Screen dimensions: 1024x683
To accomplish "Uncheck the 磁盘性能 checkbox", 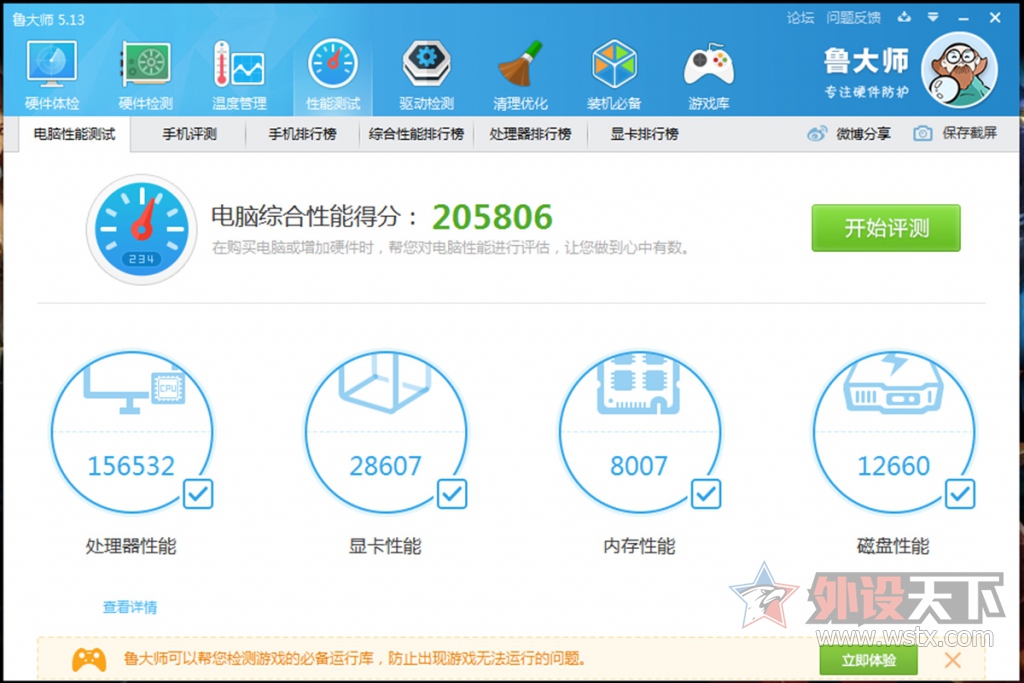I will pos(960,494).
